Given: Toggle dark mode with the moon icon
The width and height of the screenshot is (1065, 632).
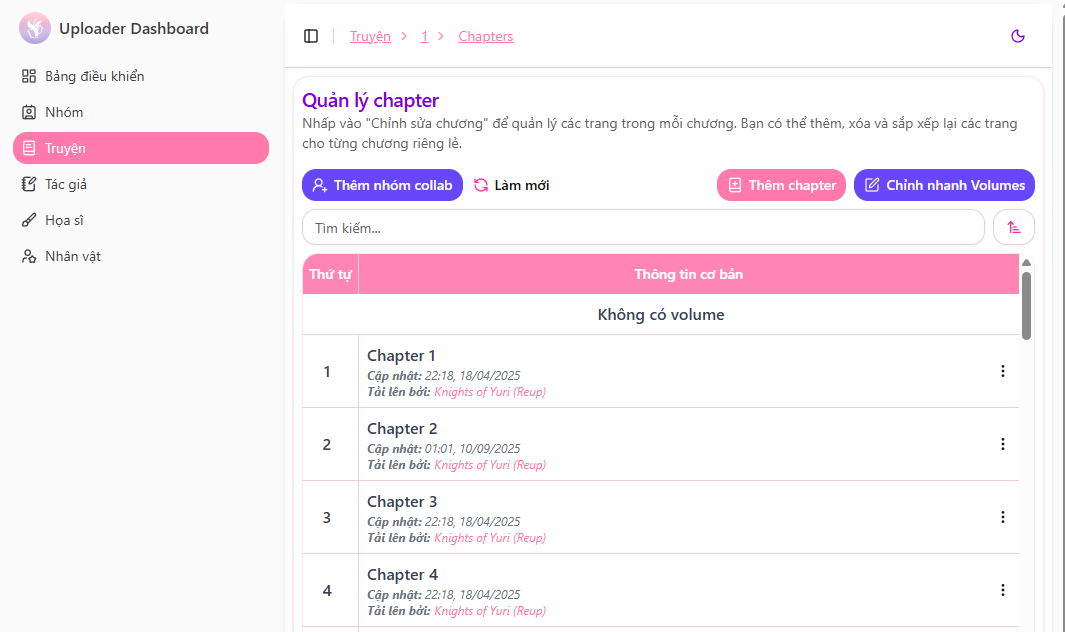Looking at the screenshot, I should pos(1017,36).
